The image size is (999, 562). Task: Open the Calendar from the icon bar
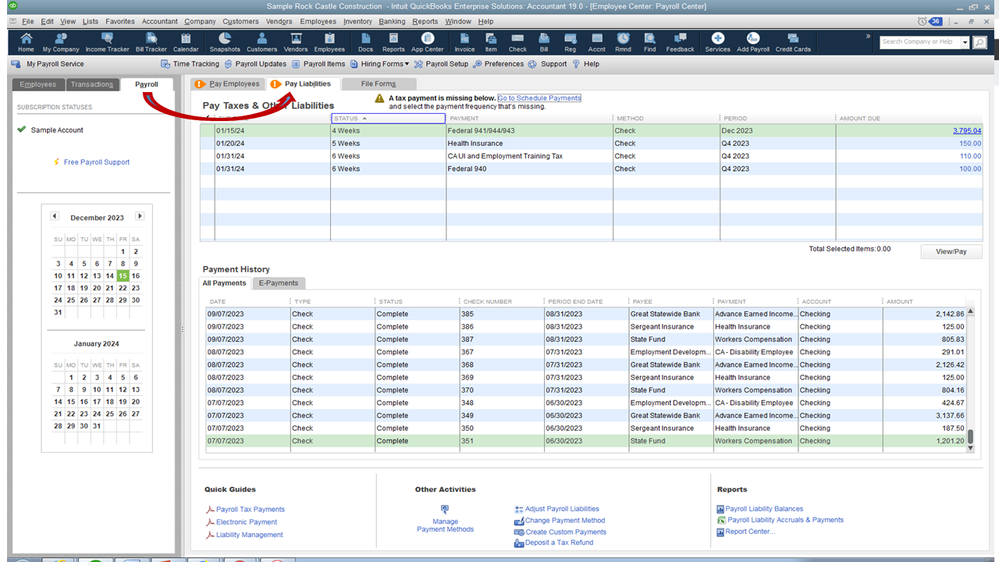click(x=185, y=41)
